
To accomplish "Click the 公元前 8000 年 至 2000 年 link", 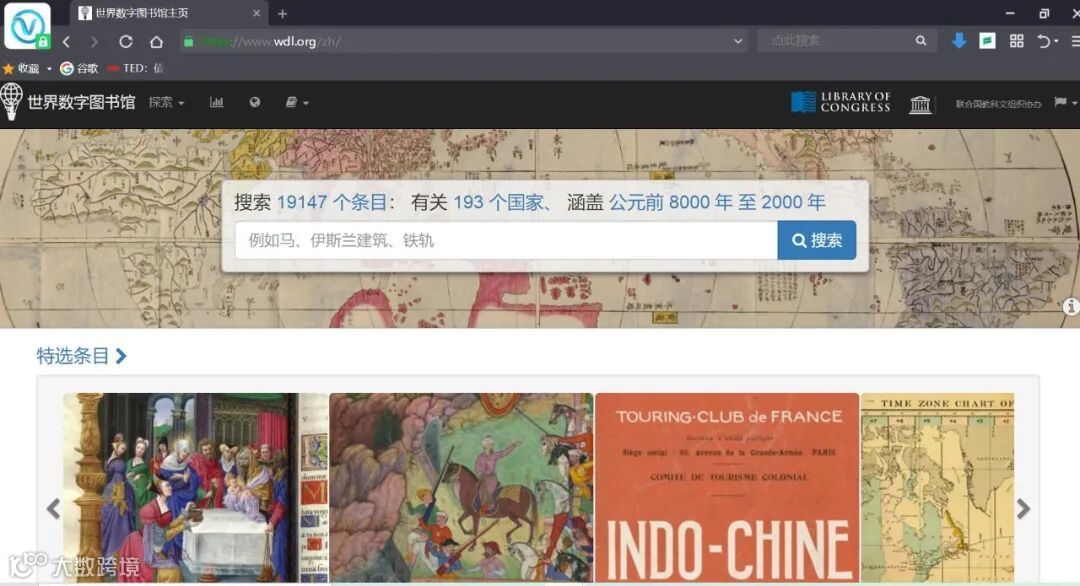I will click(x=717, y=202).
